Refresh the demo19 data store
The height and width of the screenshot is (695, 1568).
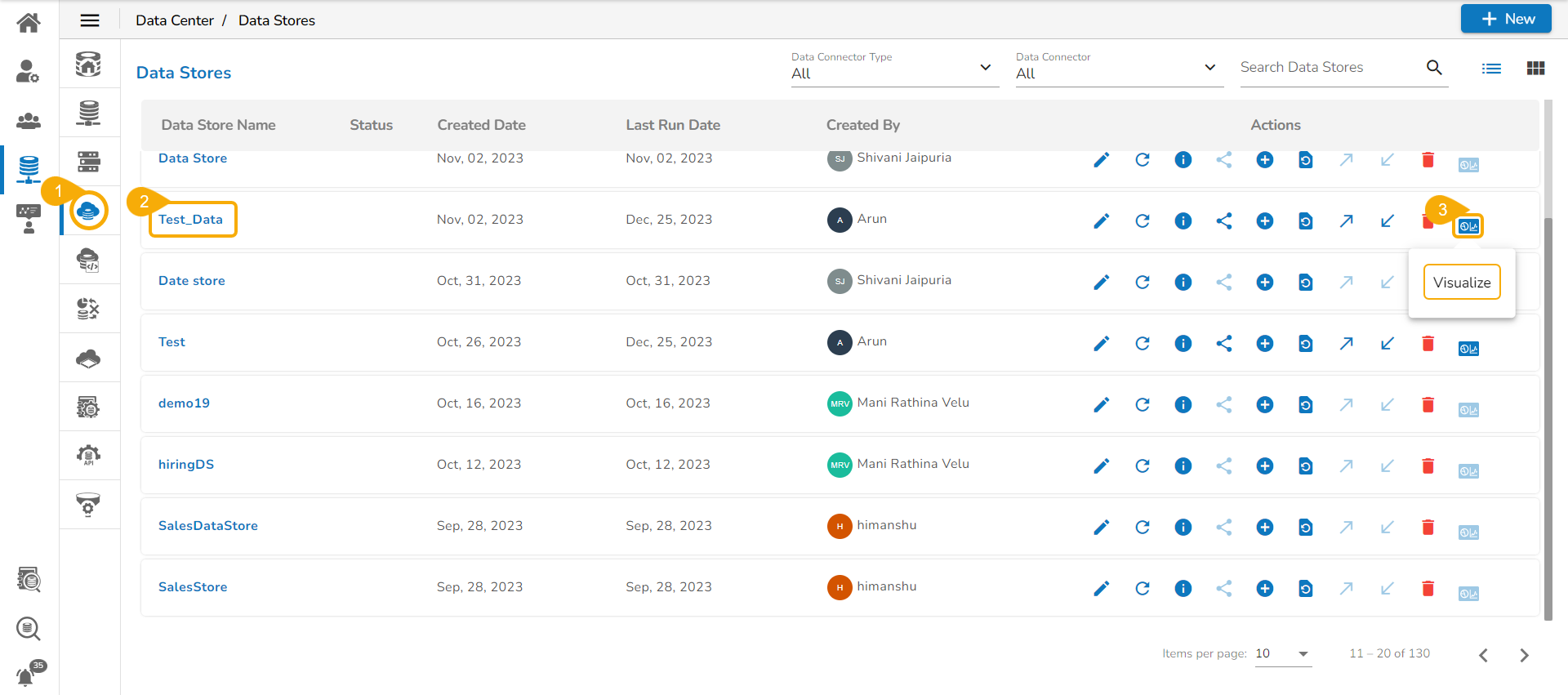[x=1142, y=405]
